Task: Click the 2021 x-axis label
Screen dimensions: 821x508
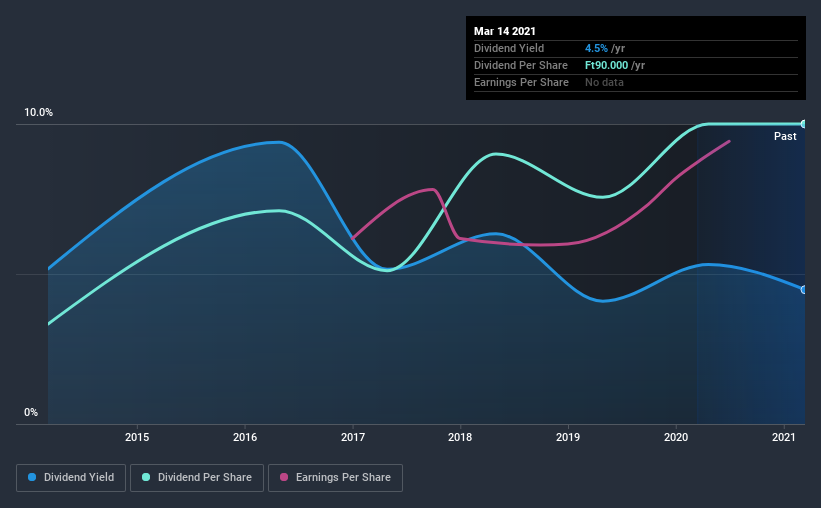Action: (x=784, y=437)
